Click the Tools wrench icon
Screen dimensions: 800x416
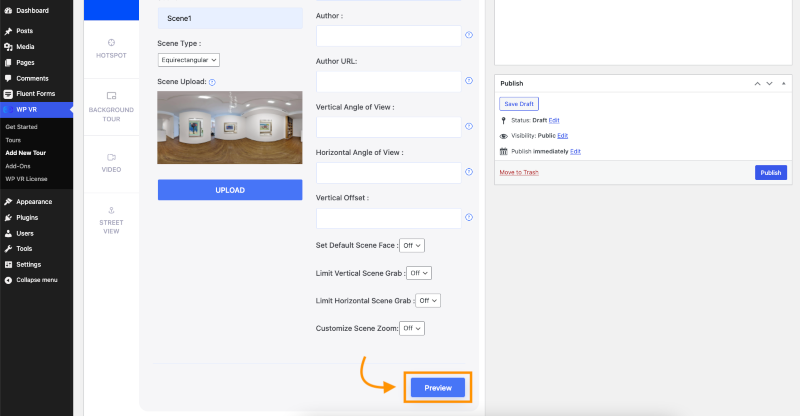[8, 249]
